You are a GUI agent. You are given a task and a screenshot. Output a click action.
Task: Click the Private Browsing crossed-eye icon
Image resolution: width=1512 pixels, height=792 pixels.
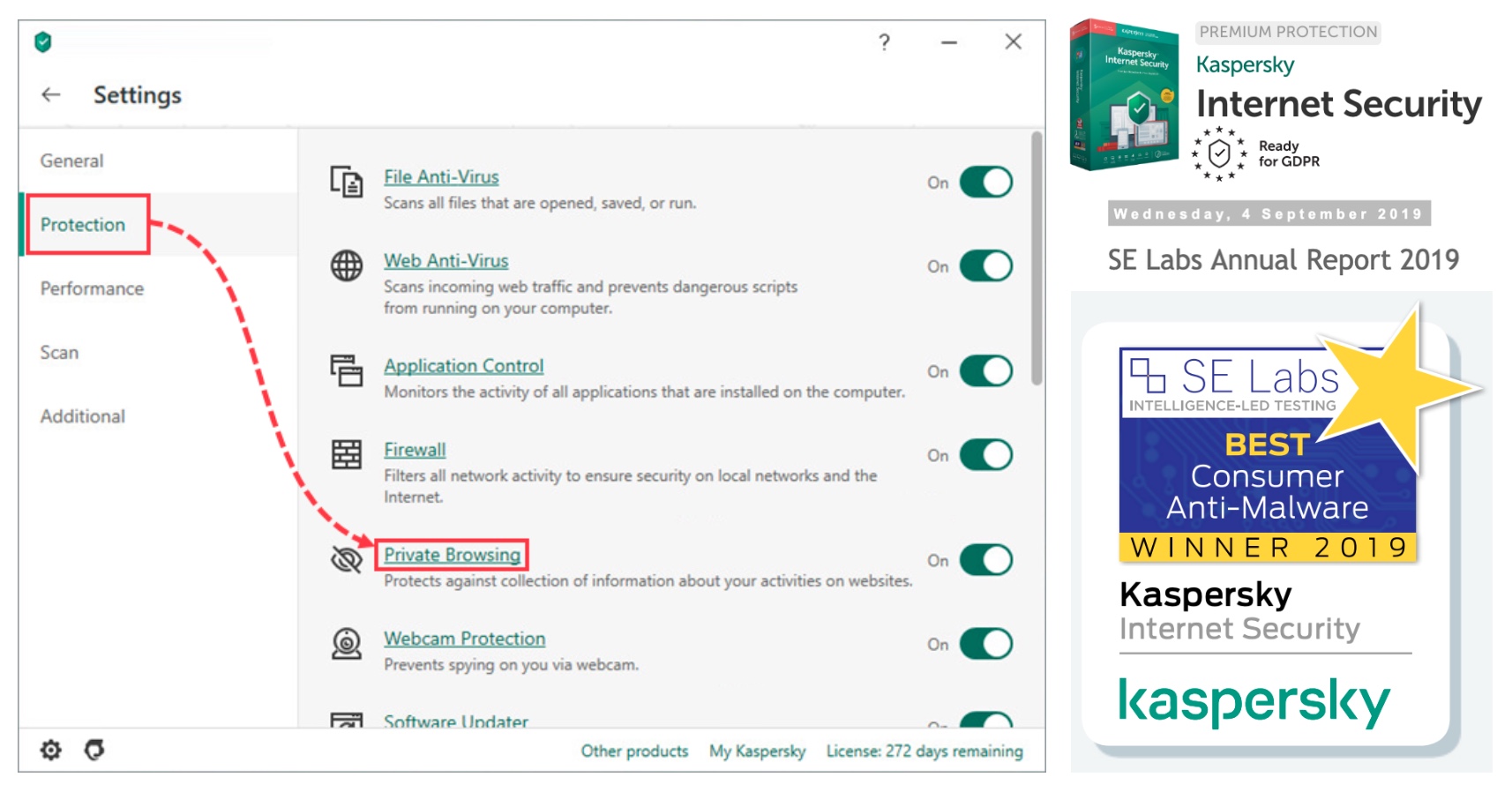347,559
